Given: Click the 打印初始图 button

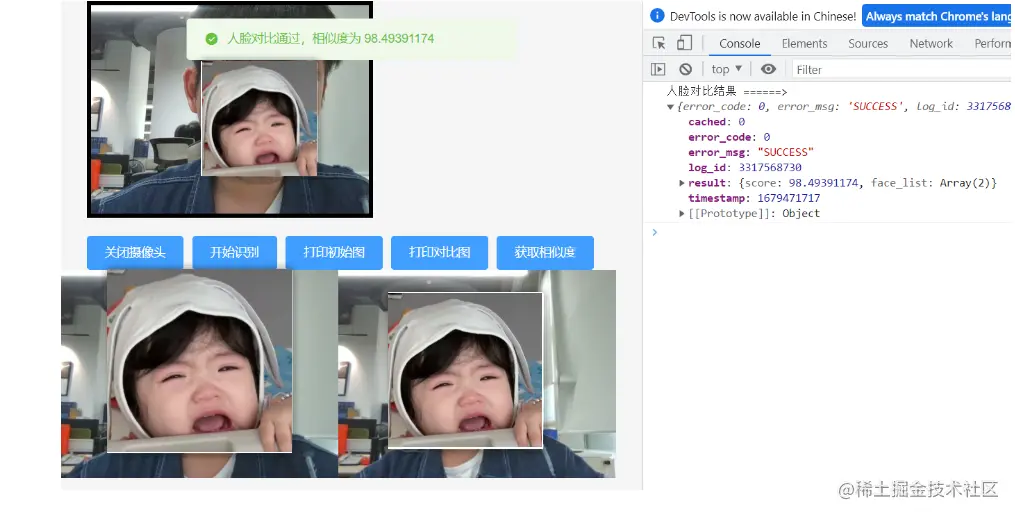Looking at the screenshot, I should [334, 252].
